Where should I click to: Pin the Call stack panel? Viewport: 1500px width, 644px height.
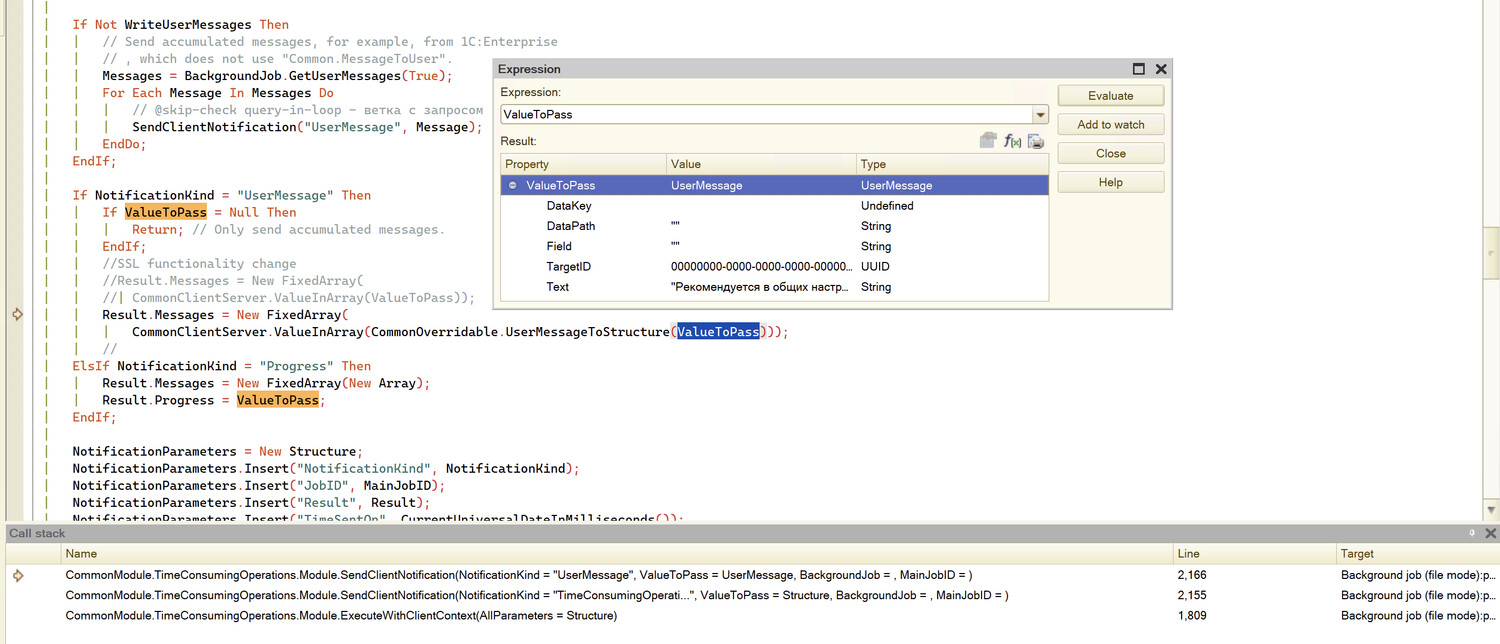[1472, 533]
